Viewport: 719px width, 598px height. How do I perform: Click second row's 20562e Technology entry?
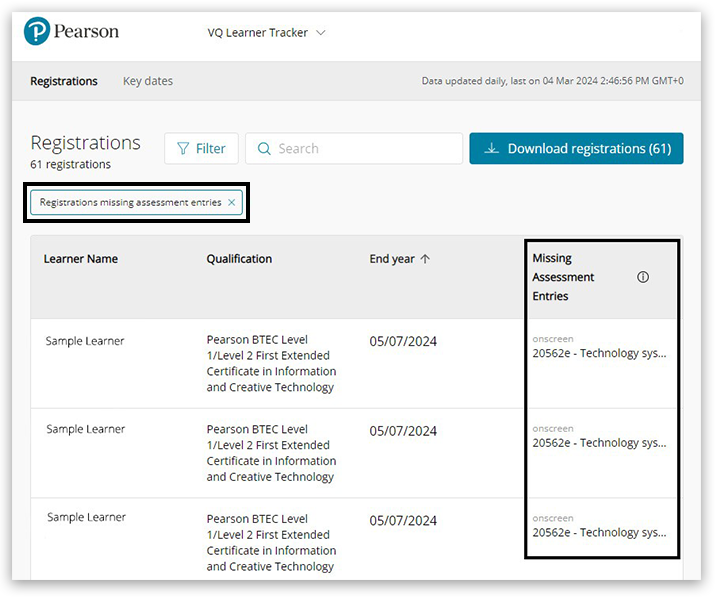coord(599,443)
